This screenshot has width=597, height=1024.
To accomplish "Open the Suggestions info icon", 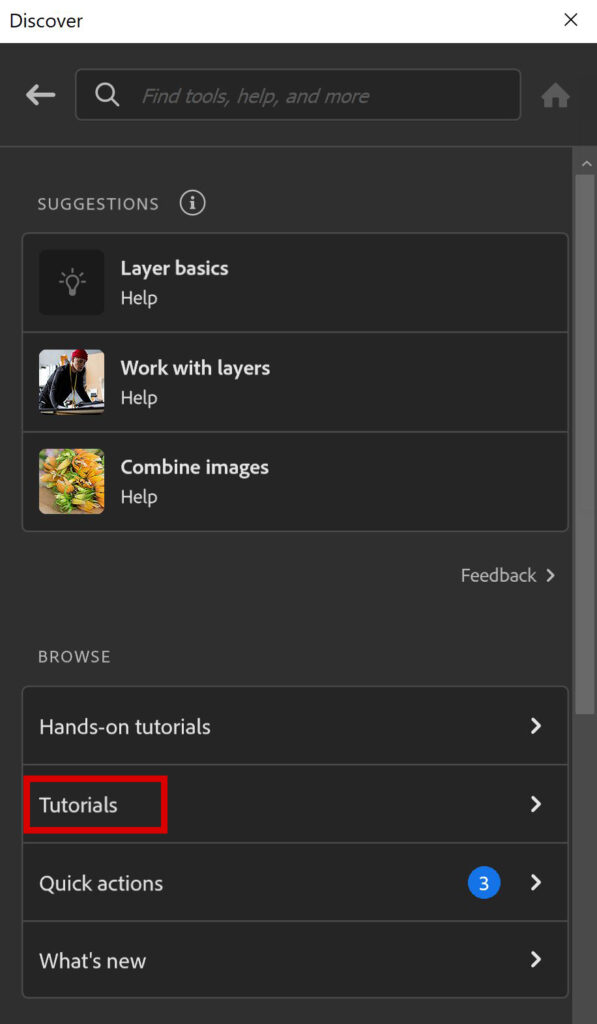I will [x=192, y=203].
